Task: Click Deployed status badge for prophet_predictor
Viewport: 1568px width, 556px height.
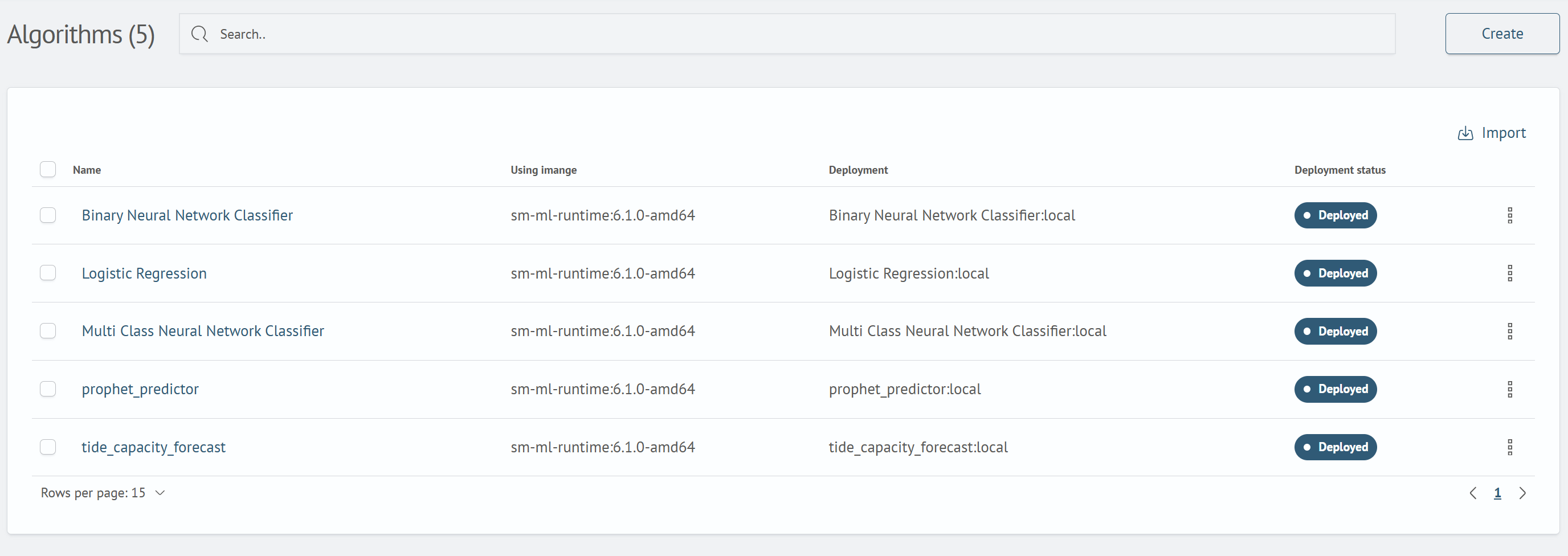Action: [1336, 389]
